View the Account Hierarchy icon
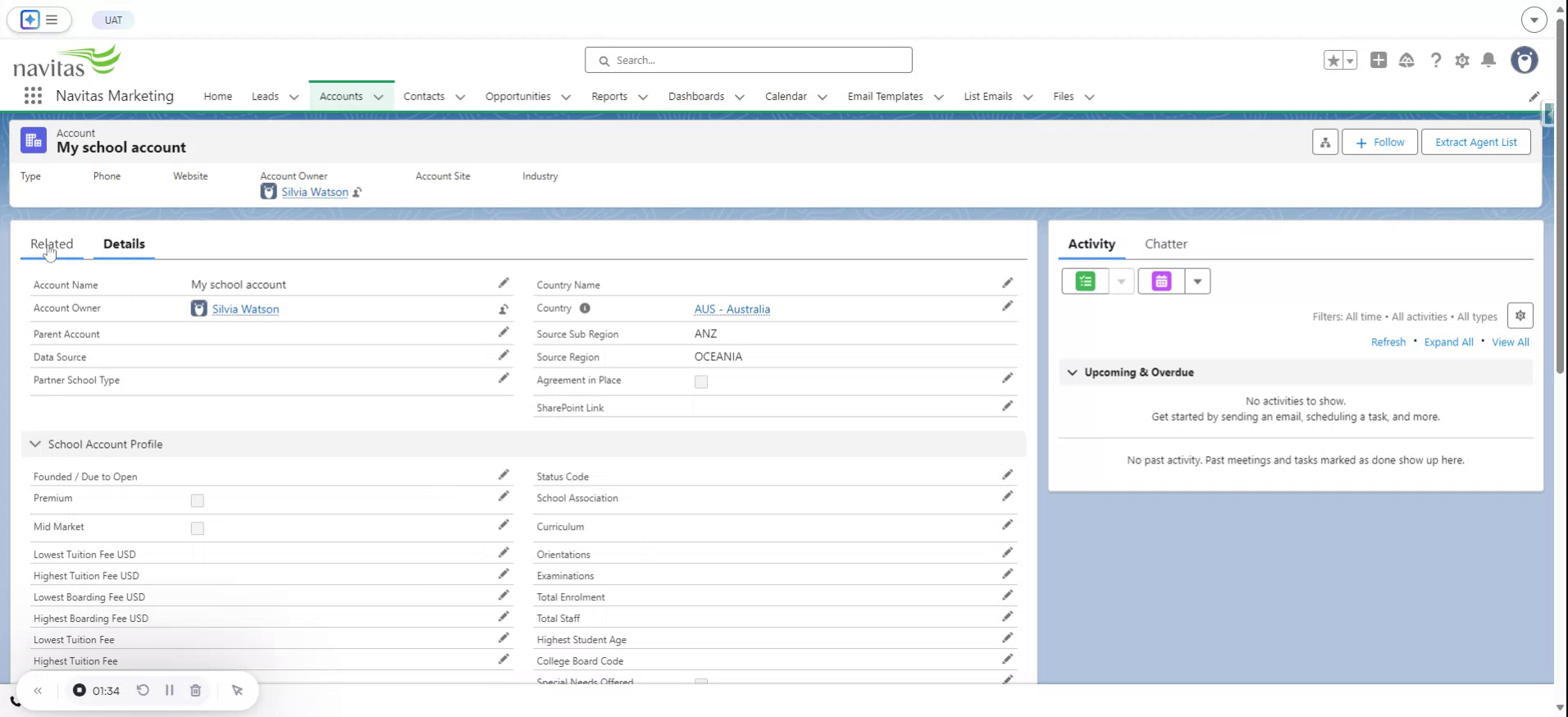 pyautogui.click(x=1325, y=142)
